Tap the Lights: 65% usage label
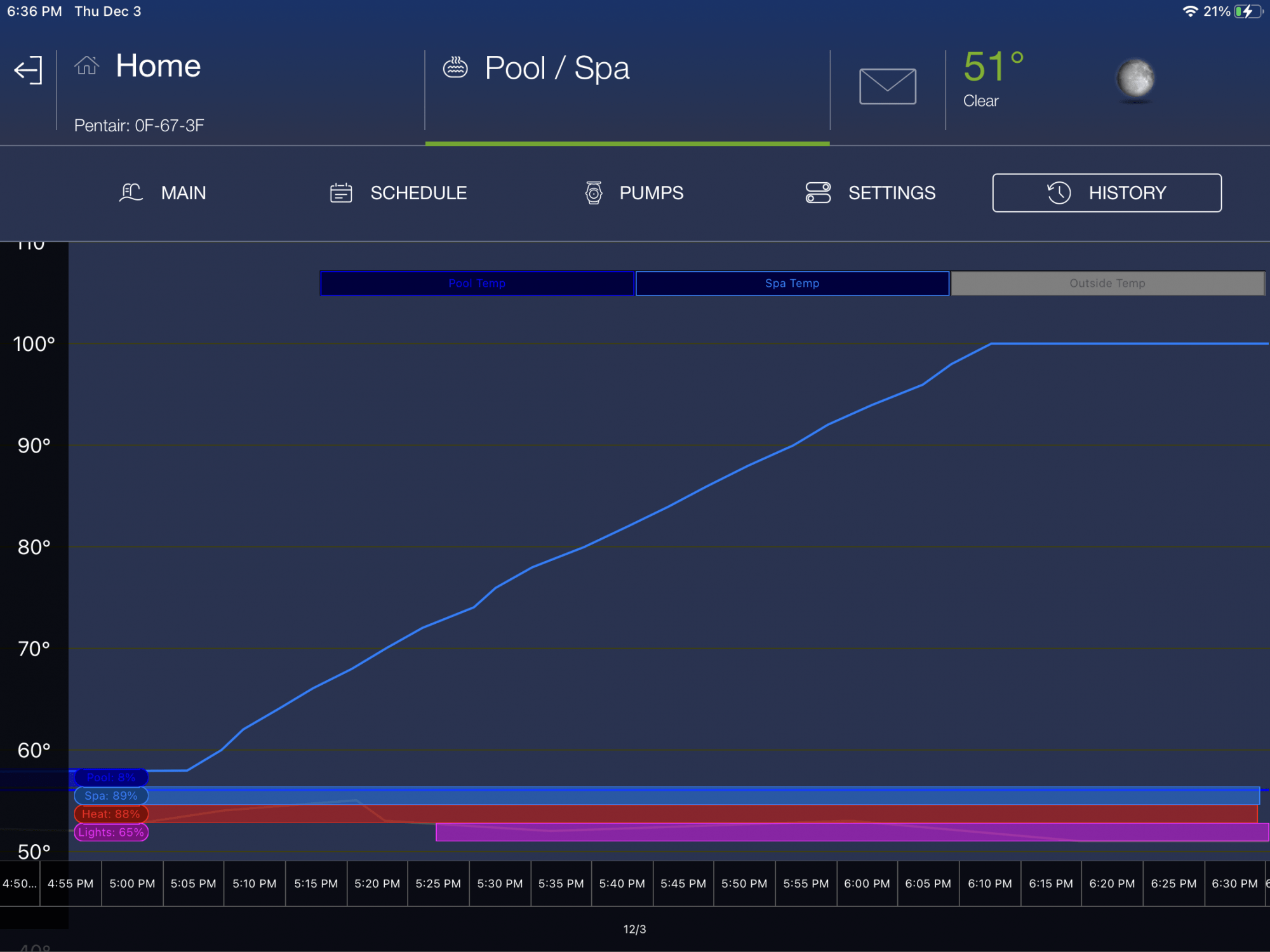This screenshot has width=1270, height=952. tap(111, 833)
